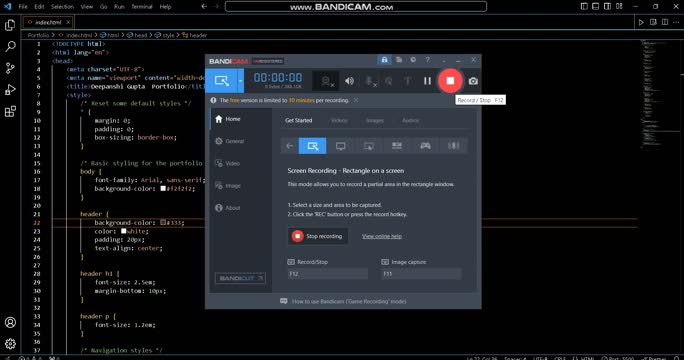
Task: Open VS Code's Source Control icon
Action: (10, 68)
